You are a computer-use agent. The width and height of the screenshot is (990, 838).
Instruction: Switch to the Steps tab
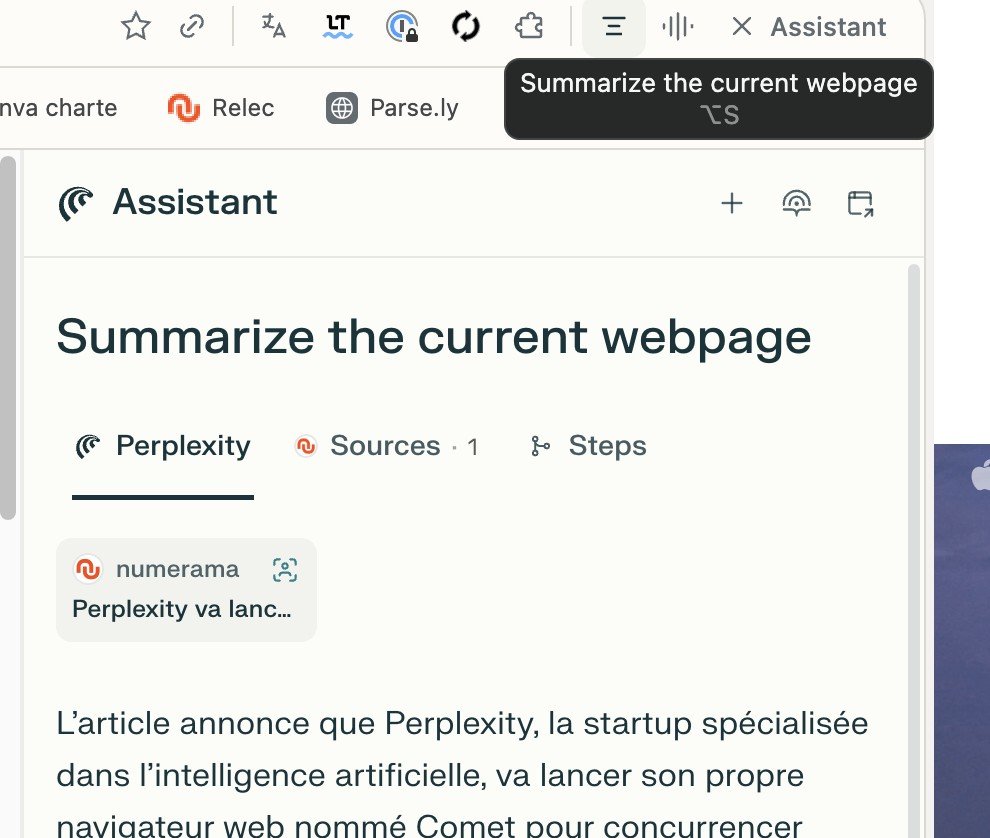click(588, 446)
